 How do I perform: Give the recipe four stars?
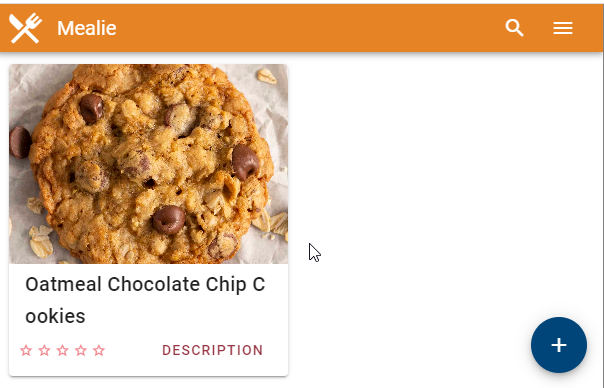coord(81,350)
